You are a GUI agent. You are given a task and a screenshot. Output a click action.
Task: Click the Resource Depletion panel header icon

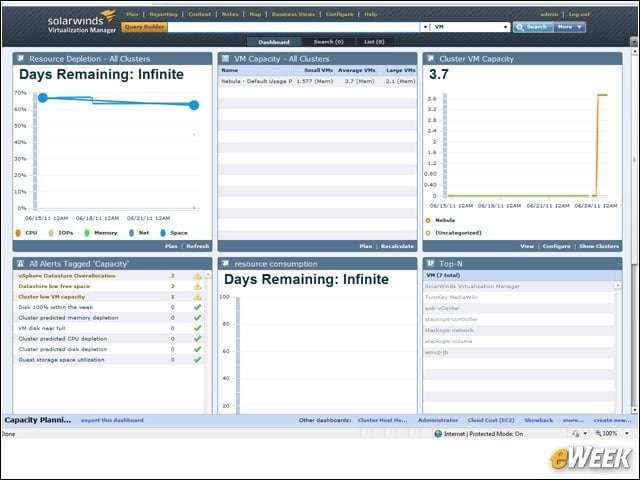click(20, 59)
